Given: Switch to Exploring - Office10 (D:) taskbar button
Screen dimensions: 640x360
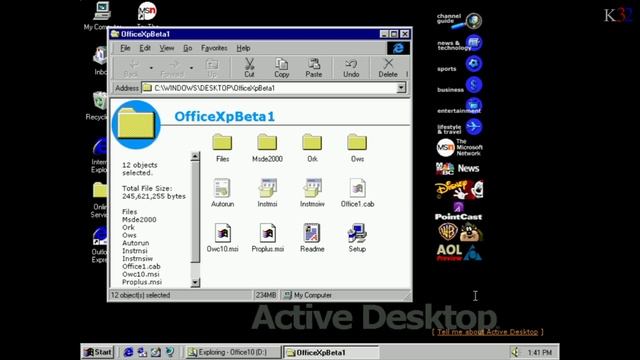Looking at the screenshot, I should coord(233,352).
